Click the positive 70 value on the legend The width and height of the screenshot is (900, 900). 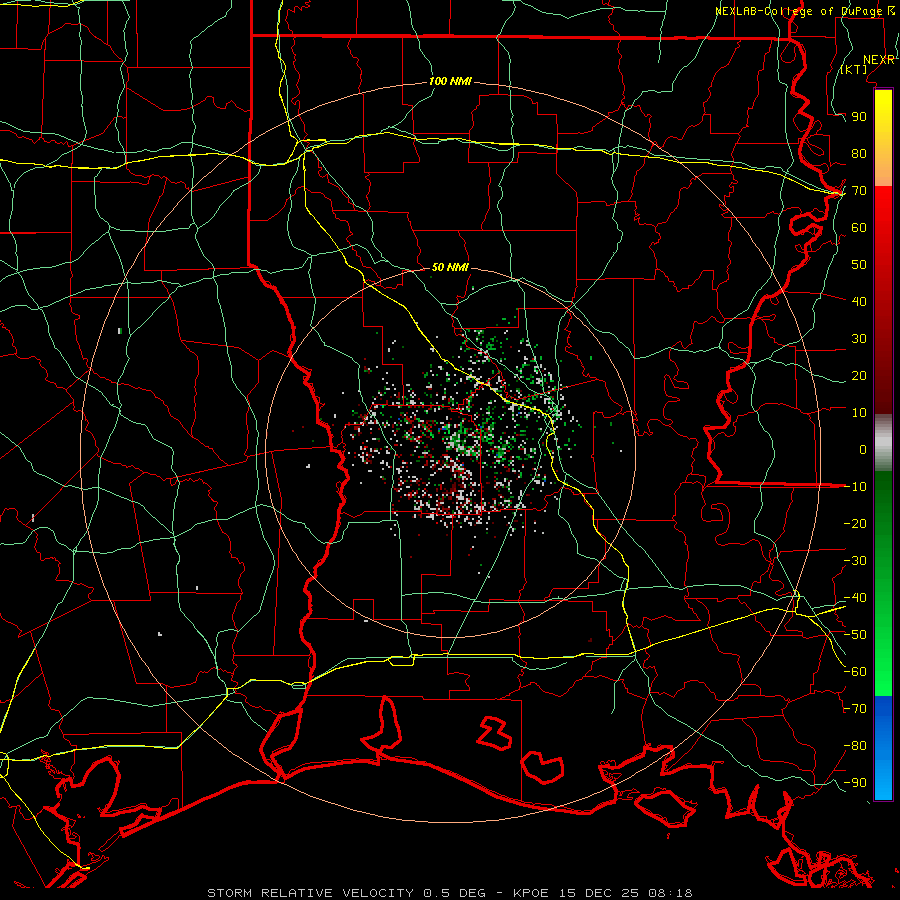tap(859, 191)
